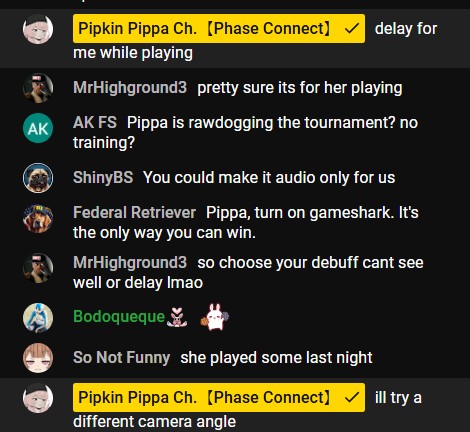Select the 'ill try a different camera angle' message

coord(247,409)
